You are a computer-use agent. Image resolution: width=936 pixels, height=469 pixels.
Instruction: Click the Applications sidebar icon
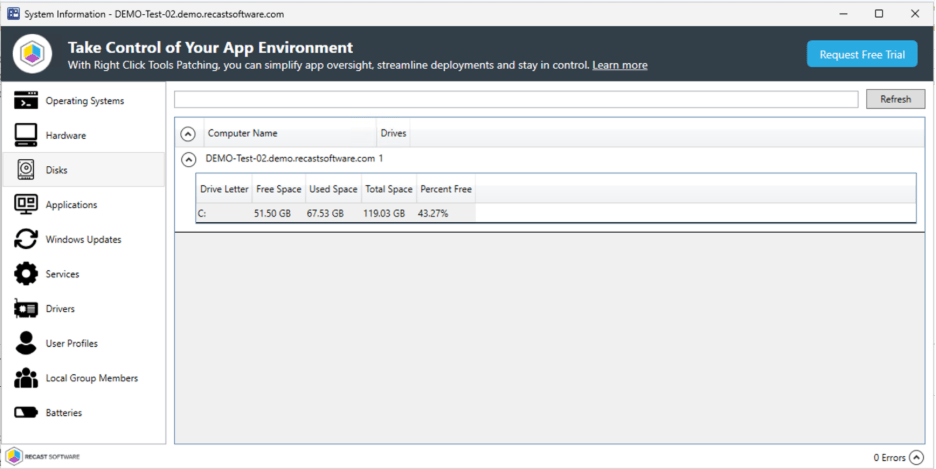pos(26,205)
